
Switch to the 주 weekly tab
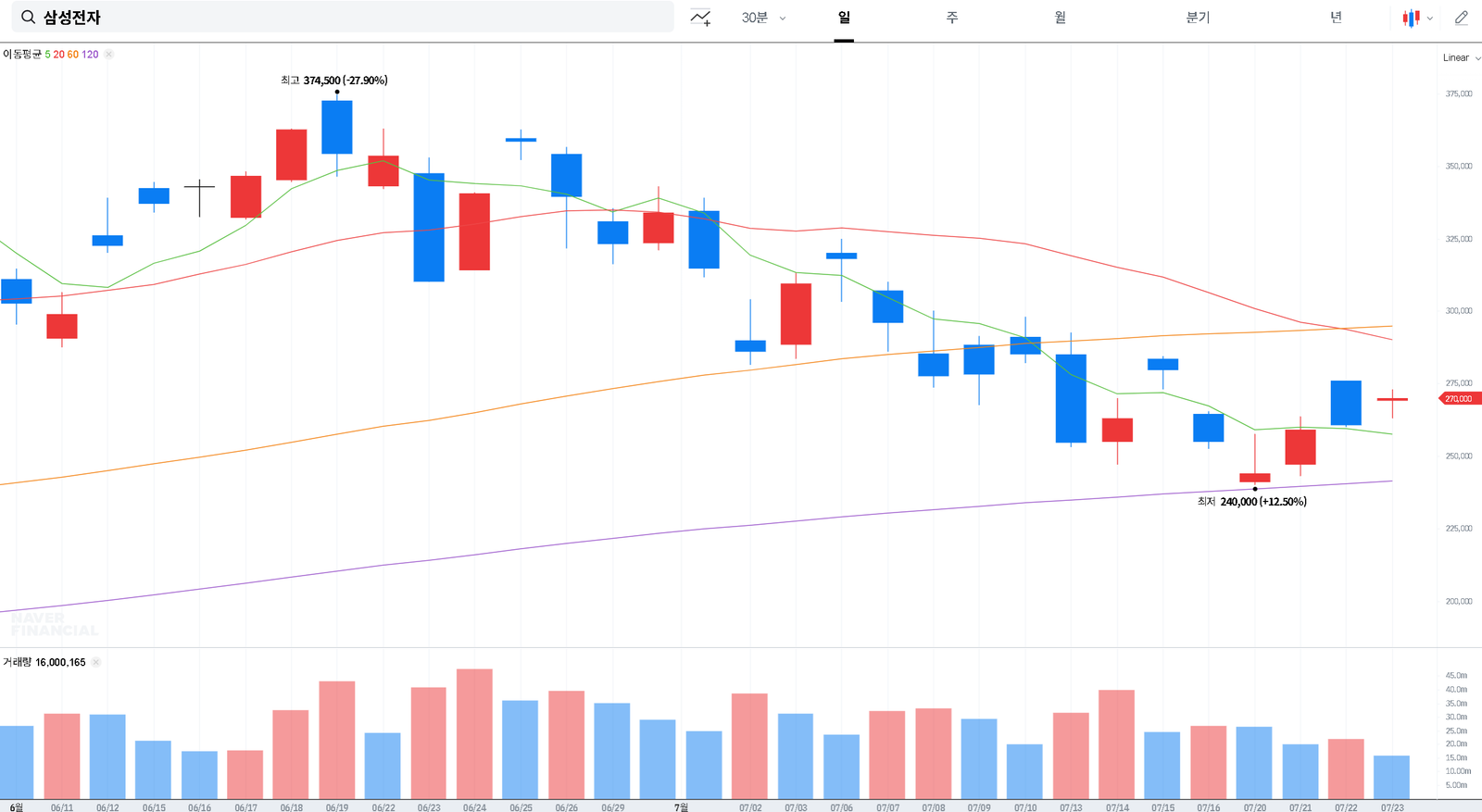(x=952, y=18)
